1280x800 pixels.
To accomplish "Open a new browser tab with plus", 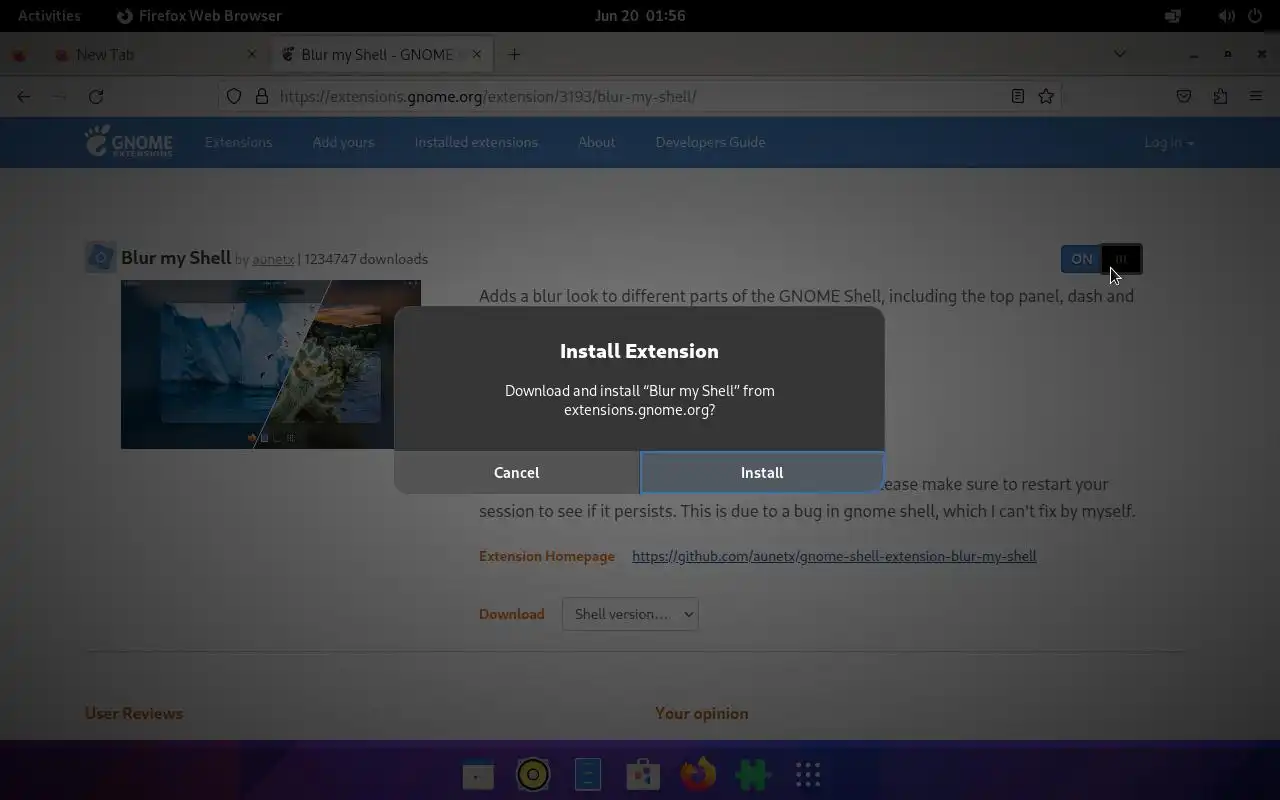I will pyautogui.click(x=514, y=54).
